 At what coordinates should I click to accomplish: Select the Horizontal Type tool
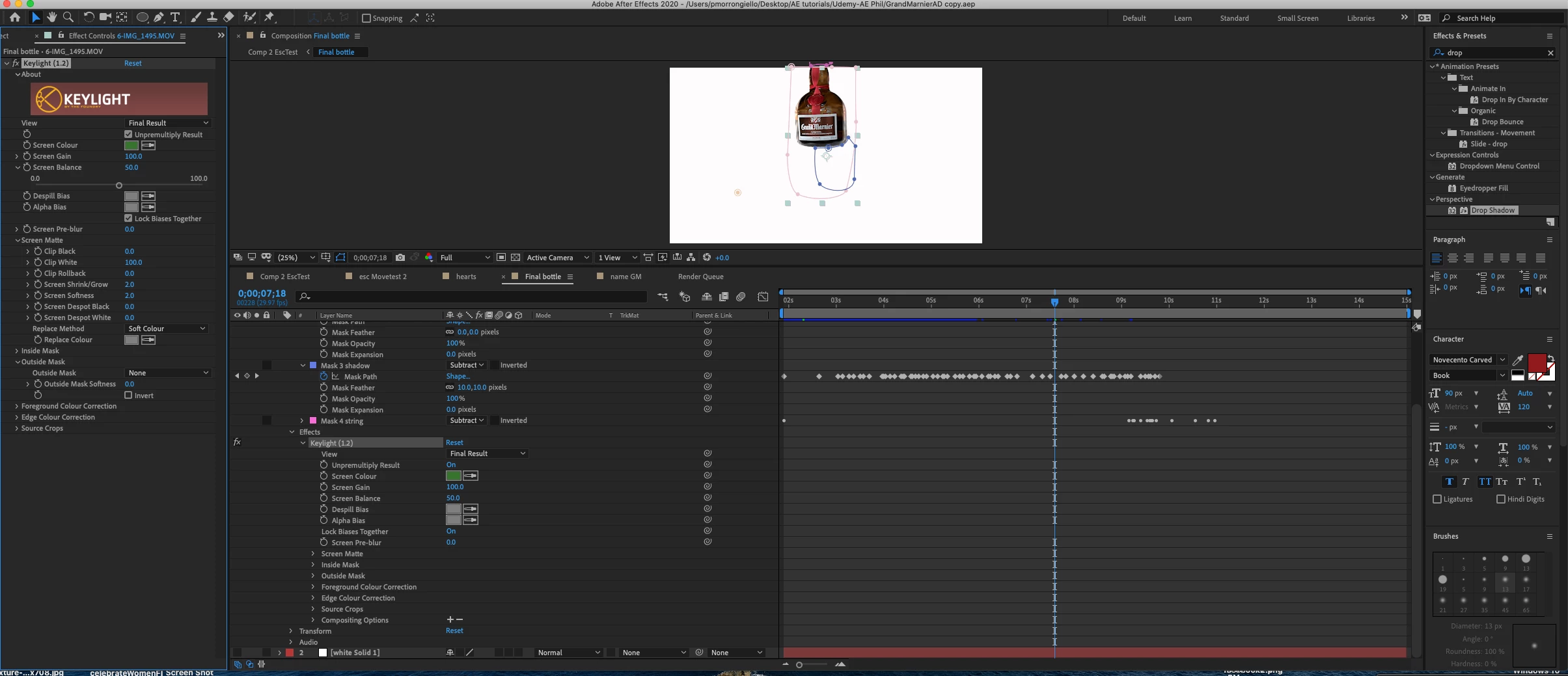click(175, 18)
